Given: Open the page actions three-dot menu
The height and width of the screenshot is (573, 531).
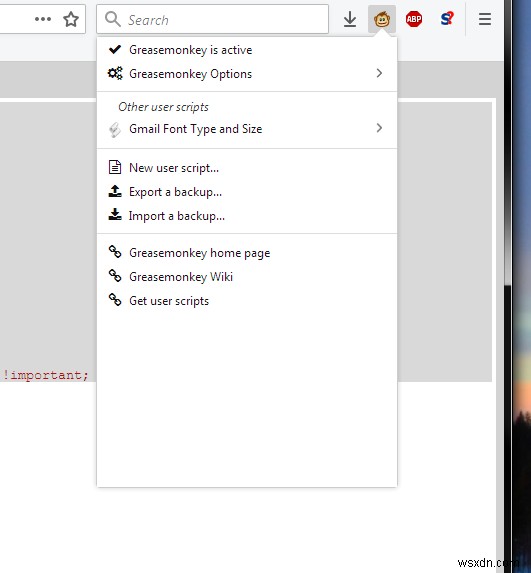Looking at the screenshot, I should coord(43,19).
